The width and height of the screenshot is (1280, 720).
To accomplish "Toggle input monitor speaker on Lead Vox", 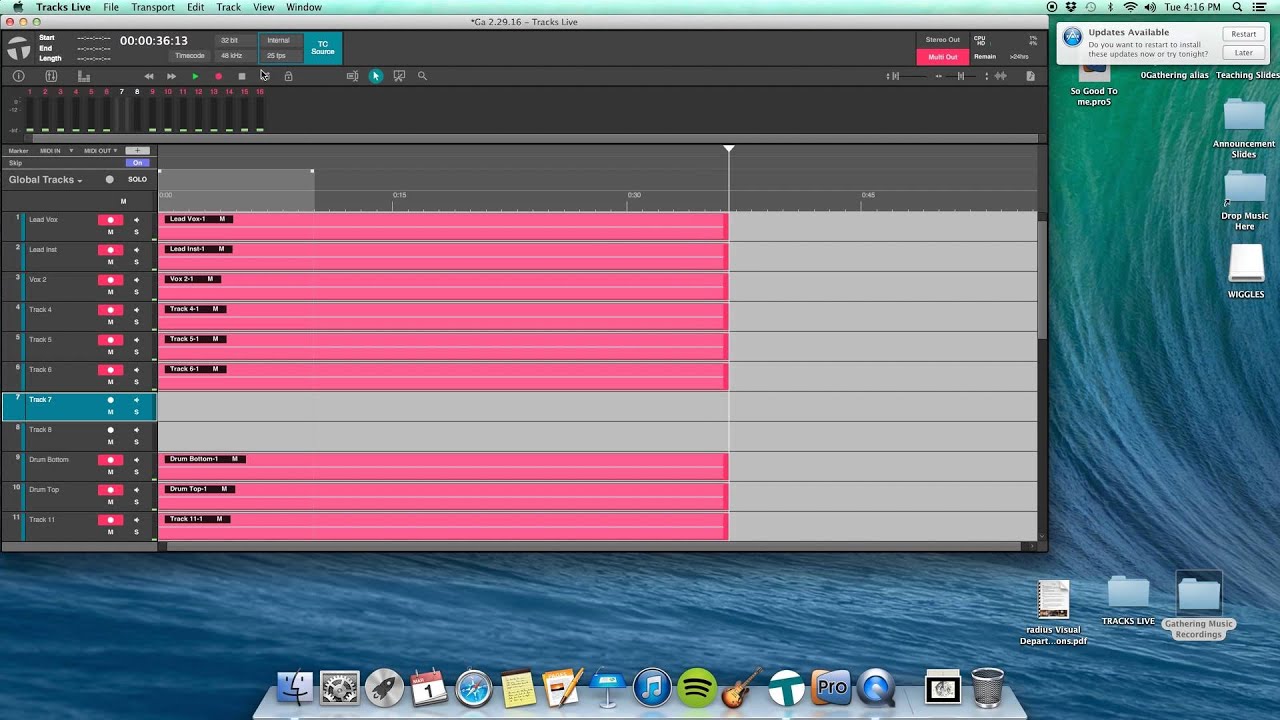I will point(136,220).
